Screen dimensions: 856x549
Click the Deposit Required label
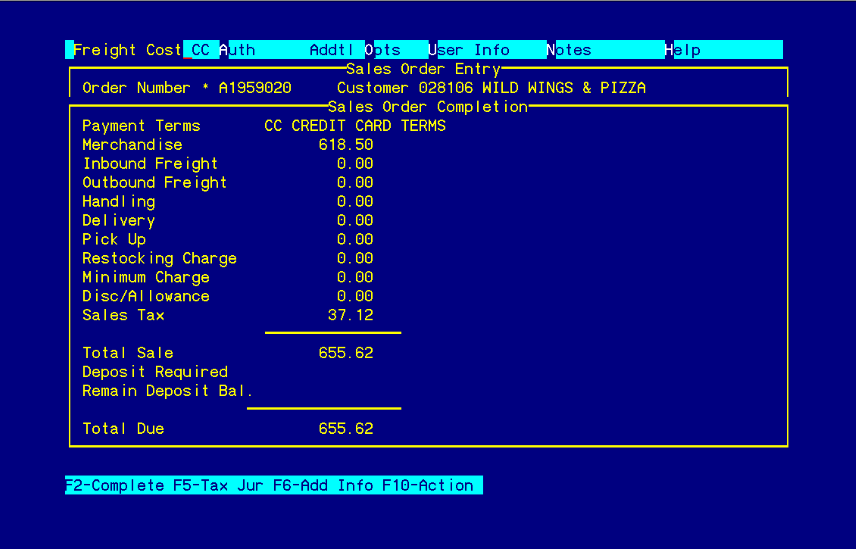click(155, 372)
